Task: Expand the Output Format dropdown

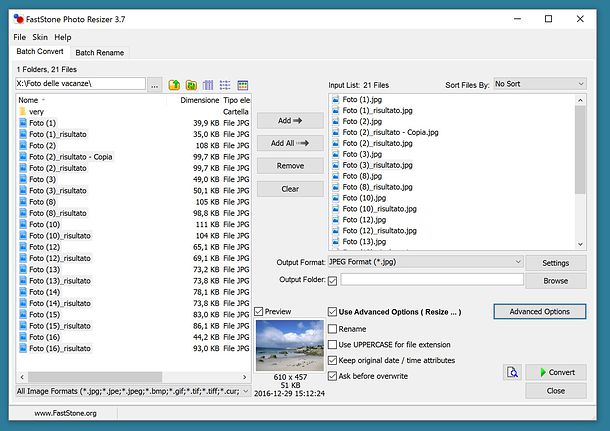Action: point(426,262)
